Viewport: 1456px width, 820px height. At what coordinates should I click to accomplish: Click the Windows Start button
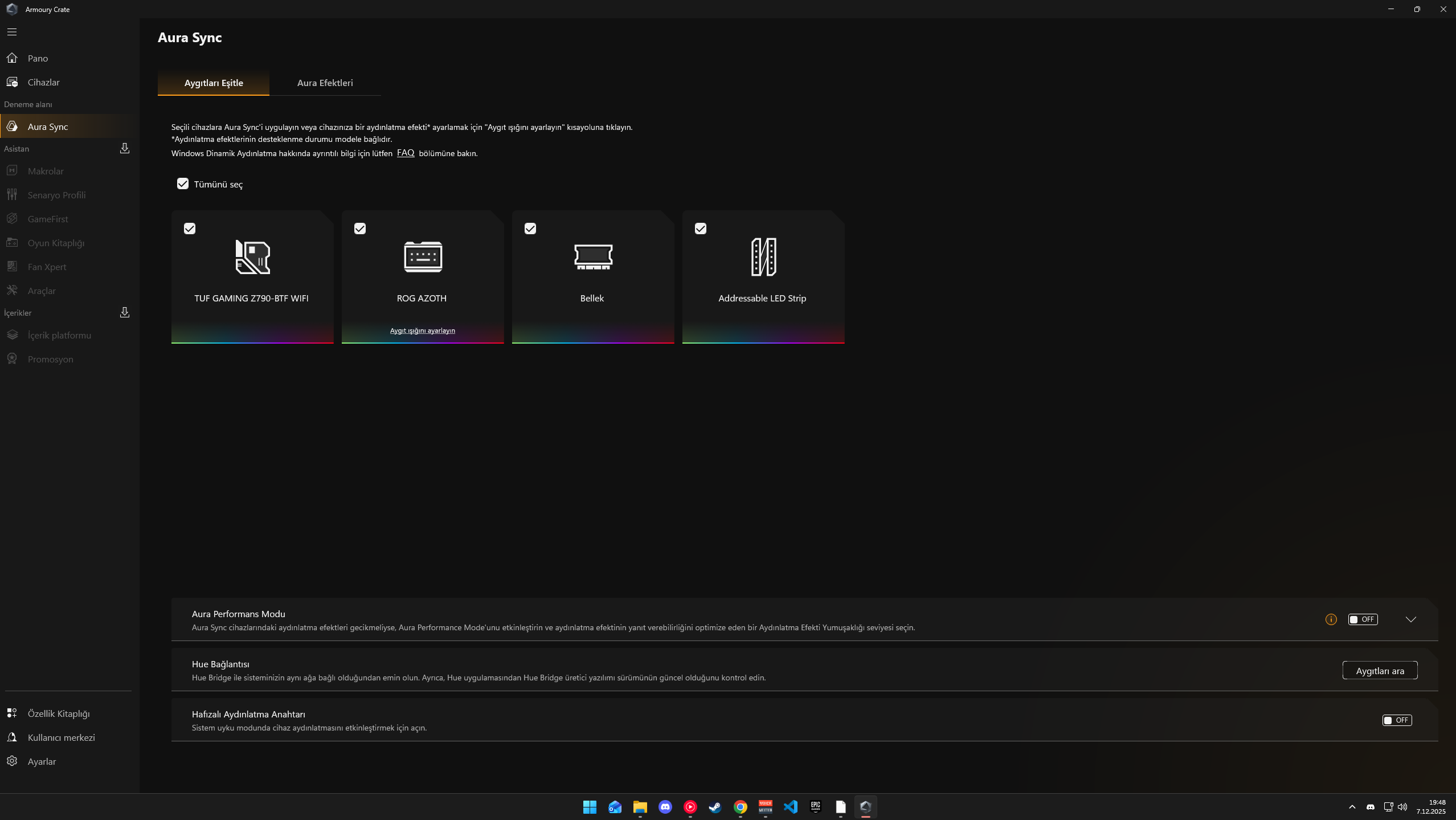(x=590, y=807)
